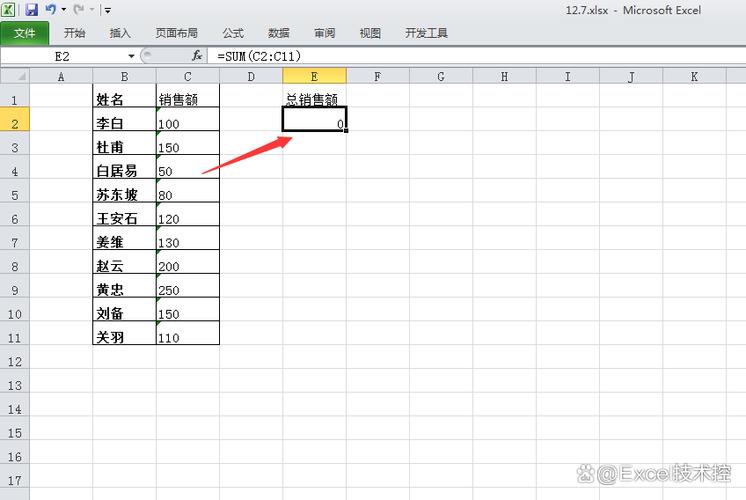746x500 pixels.
Task: Click the 杜甫 name cell
Action: click(124, 143)
